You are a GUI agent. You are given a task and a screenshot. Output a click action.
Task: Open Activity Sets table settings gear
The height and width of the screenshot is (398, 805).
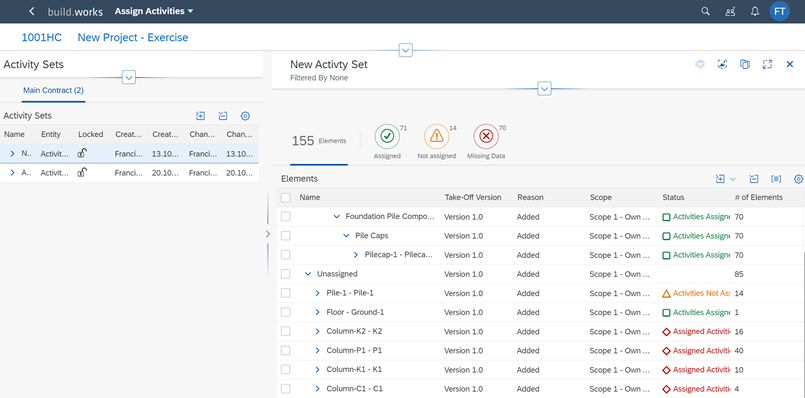pyautogui.click(x=245, y=116)
